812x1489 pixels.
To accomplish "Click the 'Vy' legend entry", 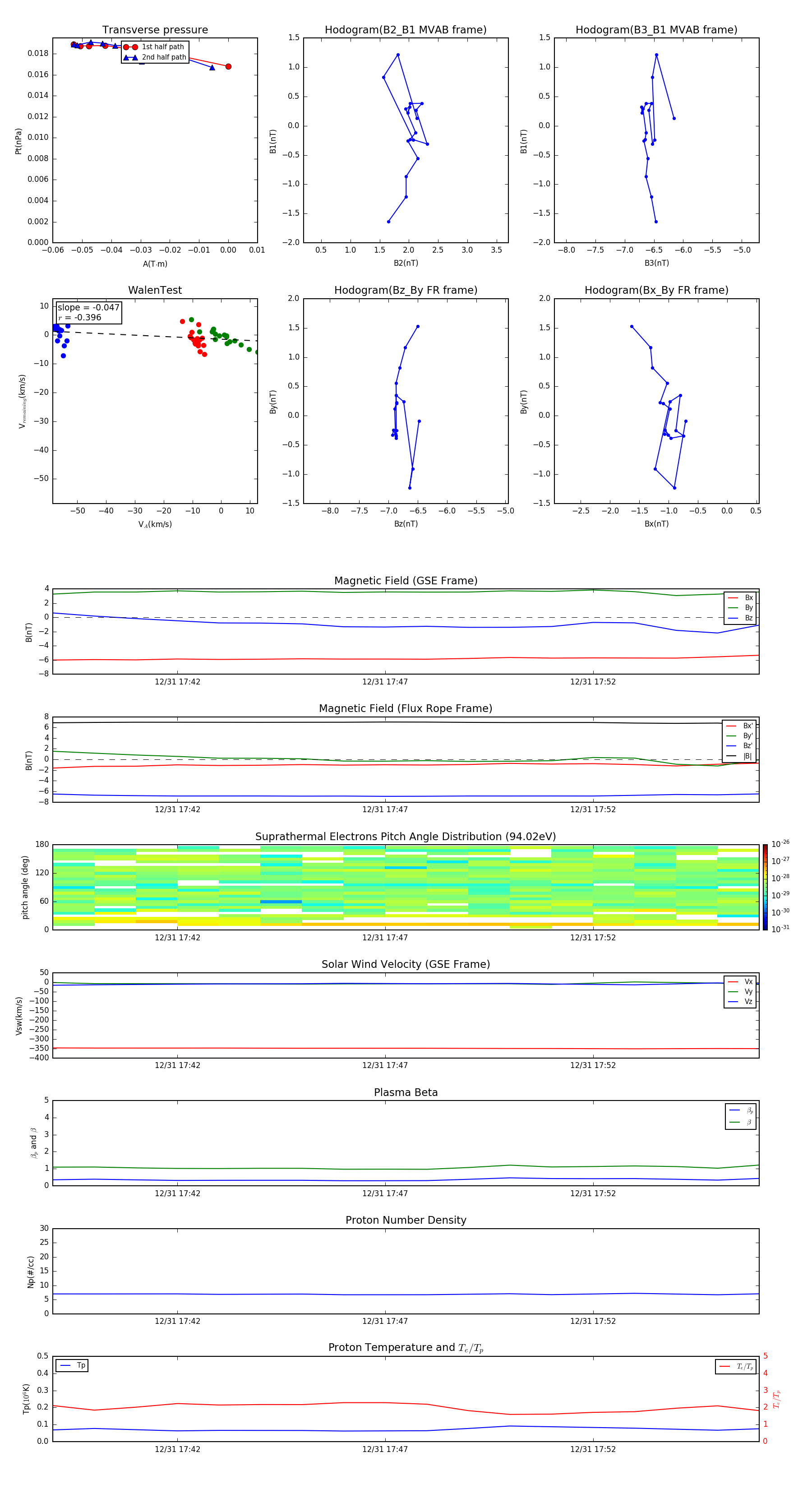I will click(741, 991).
